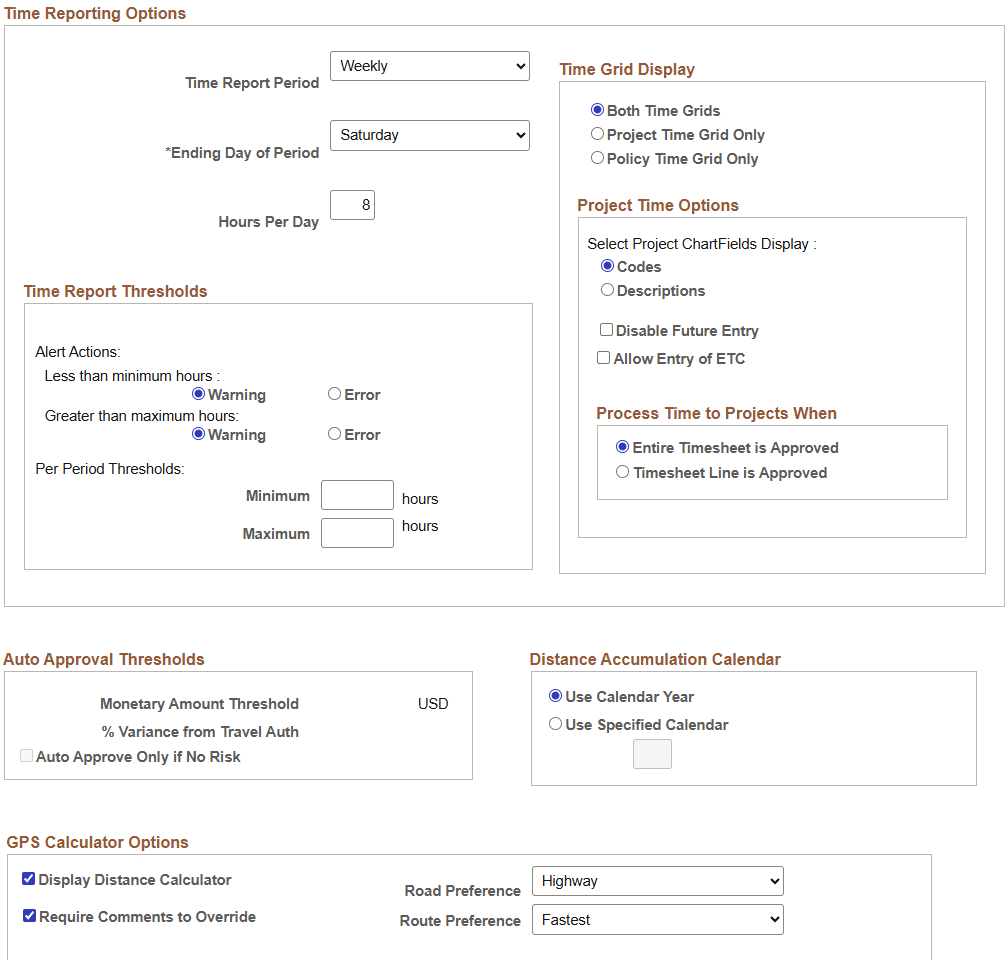
Task: Click the Time Grid Display heading
Action: (627, 69)
